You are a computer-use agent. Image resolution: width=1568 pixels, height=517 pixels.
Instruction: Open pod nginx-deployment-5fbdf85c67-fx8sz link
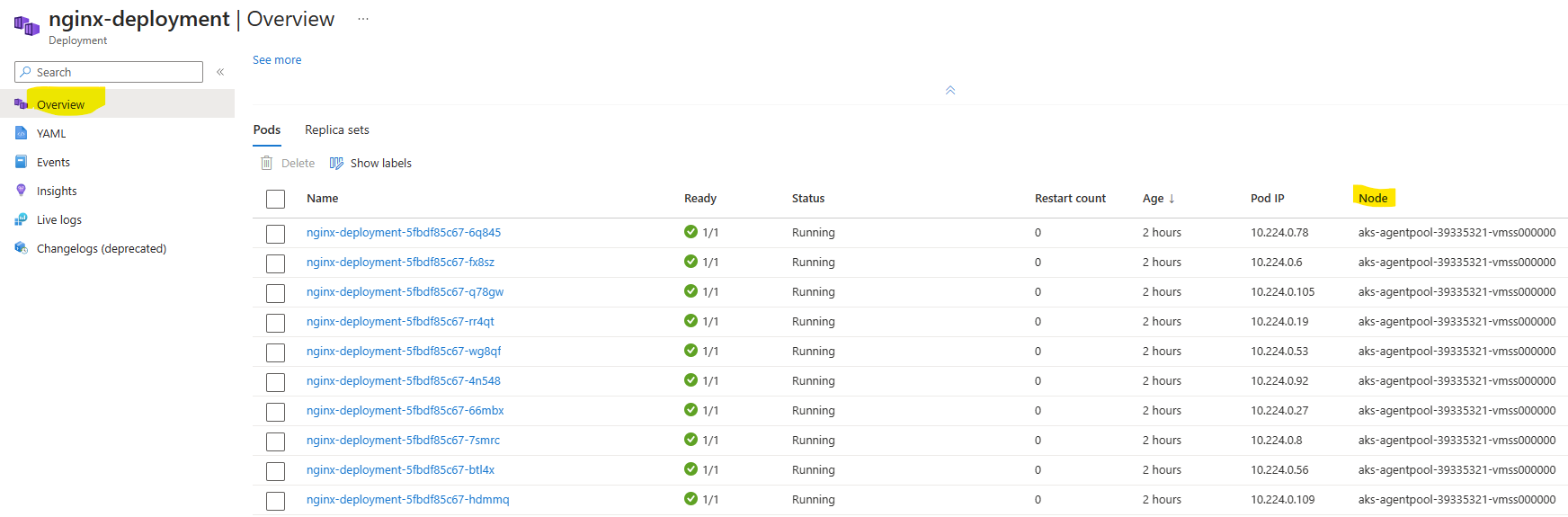(400, 262)
